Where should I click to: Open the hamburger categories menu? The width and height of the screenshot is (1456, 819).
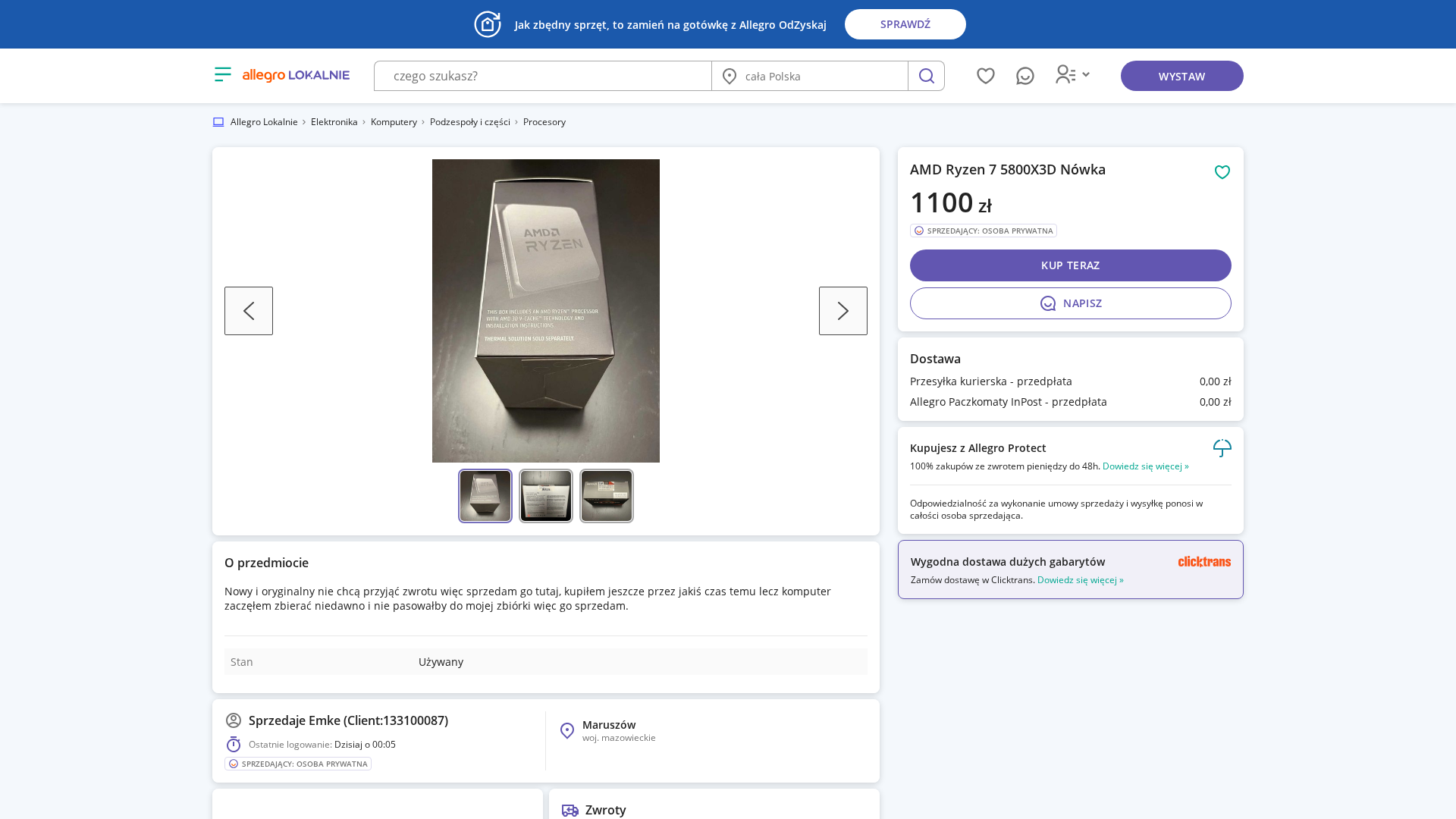click(223, 74)
